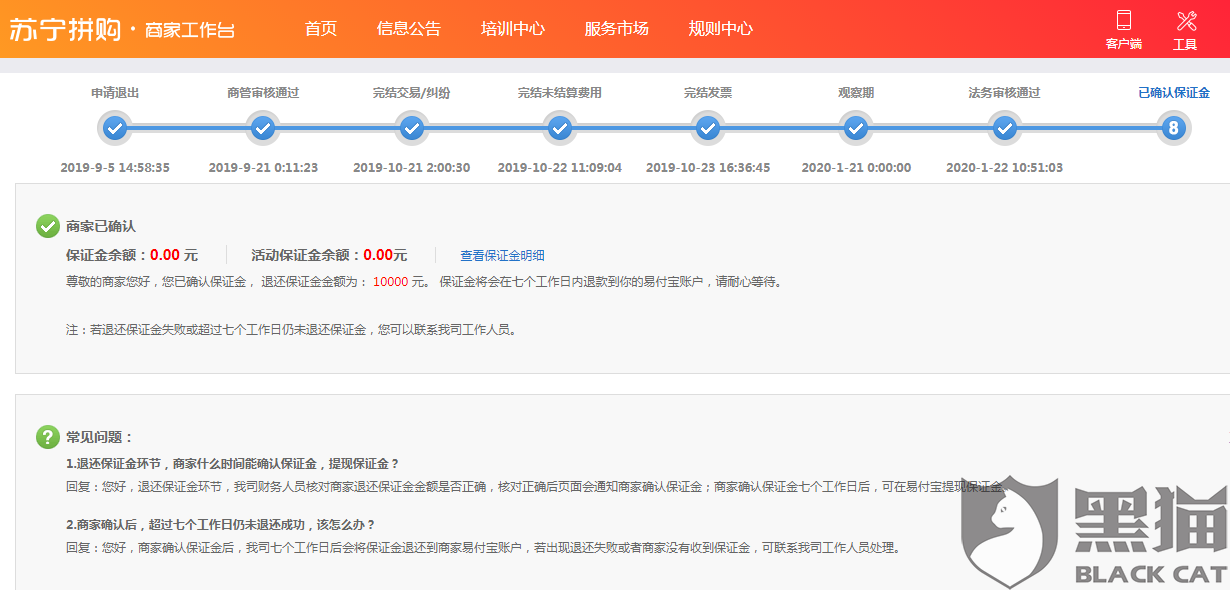Go to 首页 in the navigation

coord(321,29)
